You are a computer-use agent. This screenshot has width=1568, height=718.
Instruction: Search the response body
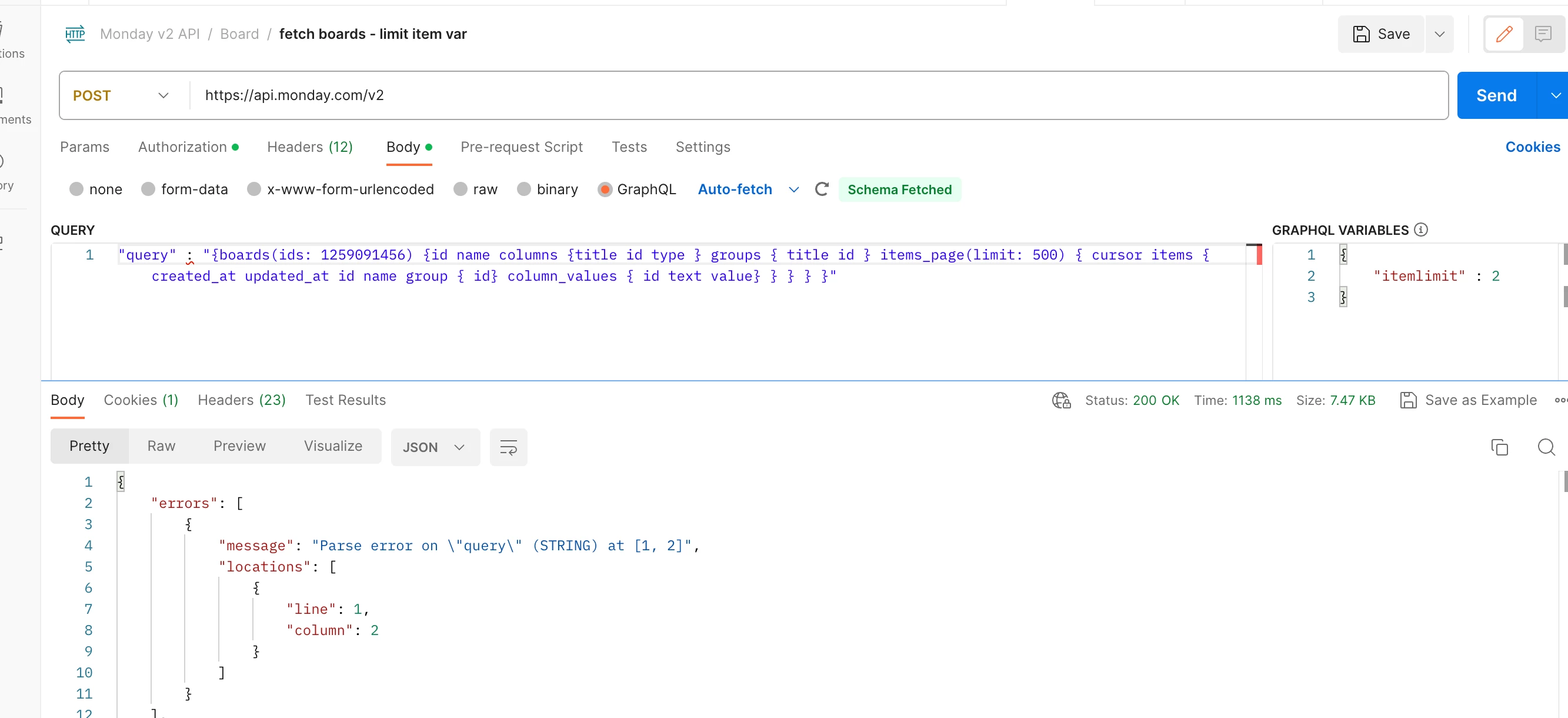click(x=1546, y=447)
